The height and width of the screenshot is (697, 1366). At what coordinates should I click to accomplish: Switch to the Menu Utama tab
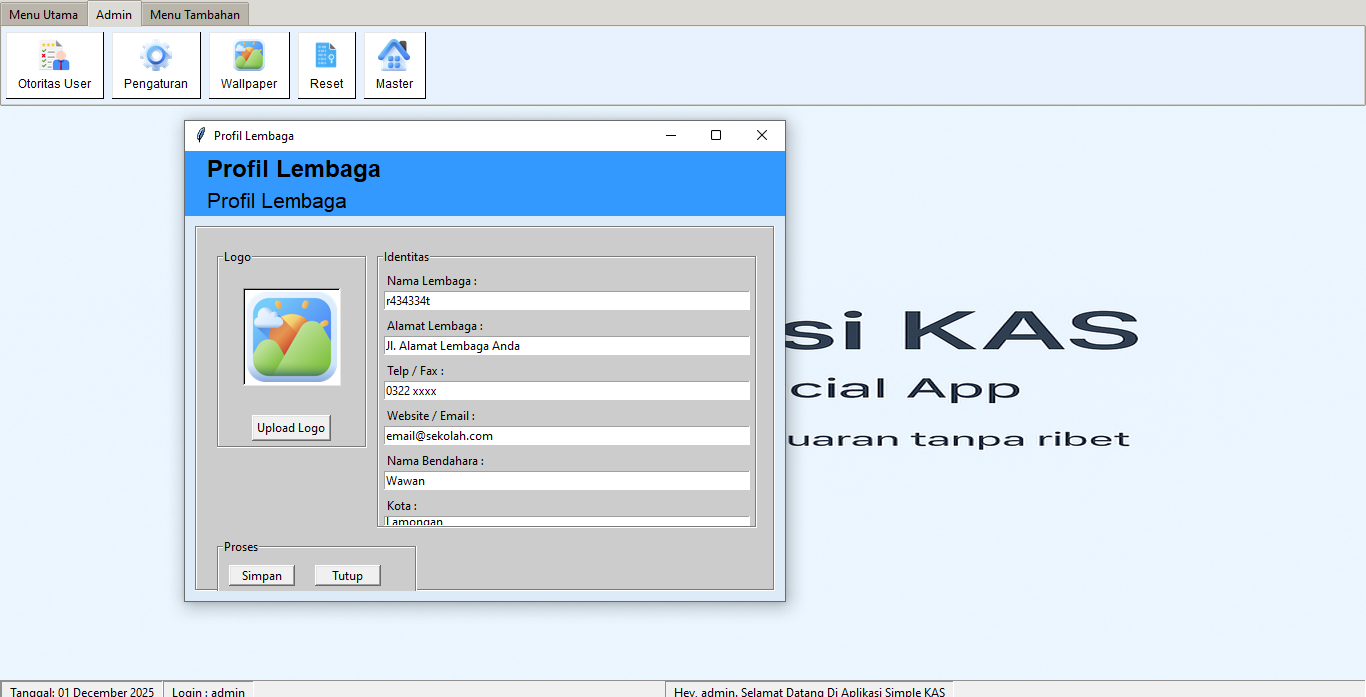[44, 14]
